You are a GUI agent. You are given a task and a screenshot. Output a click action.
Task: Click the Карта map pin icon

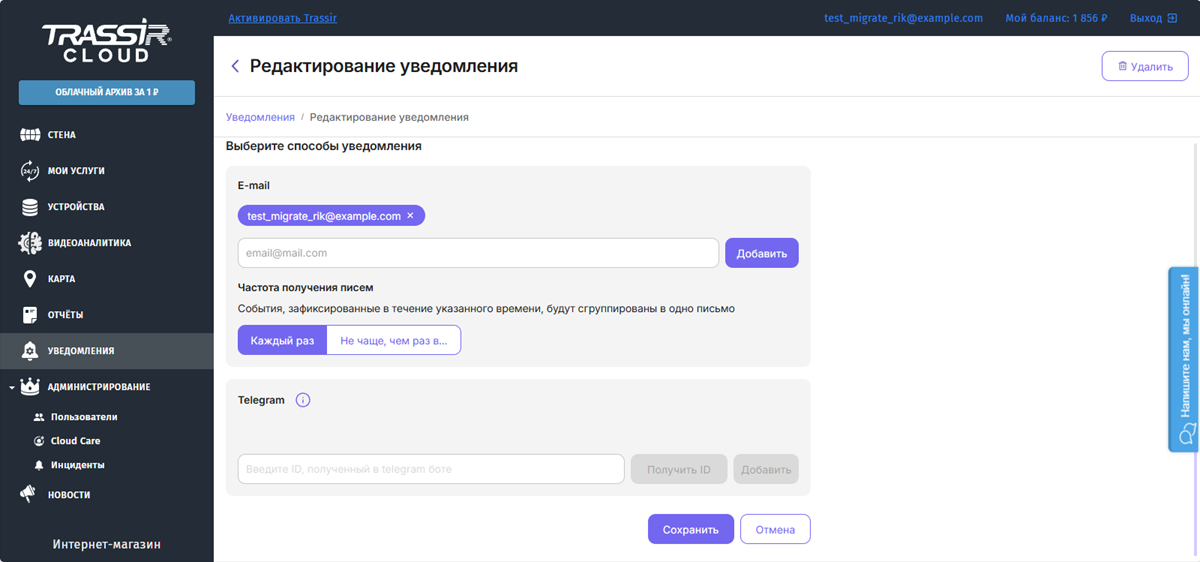click(29, 279)
